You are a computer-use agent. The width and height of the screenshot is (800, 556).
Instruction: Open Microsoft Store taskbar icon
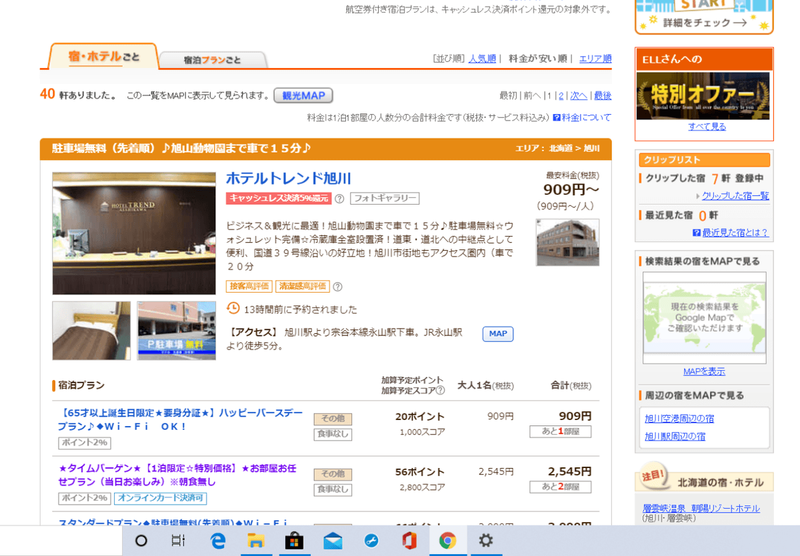[x=294, y=541]
